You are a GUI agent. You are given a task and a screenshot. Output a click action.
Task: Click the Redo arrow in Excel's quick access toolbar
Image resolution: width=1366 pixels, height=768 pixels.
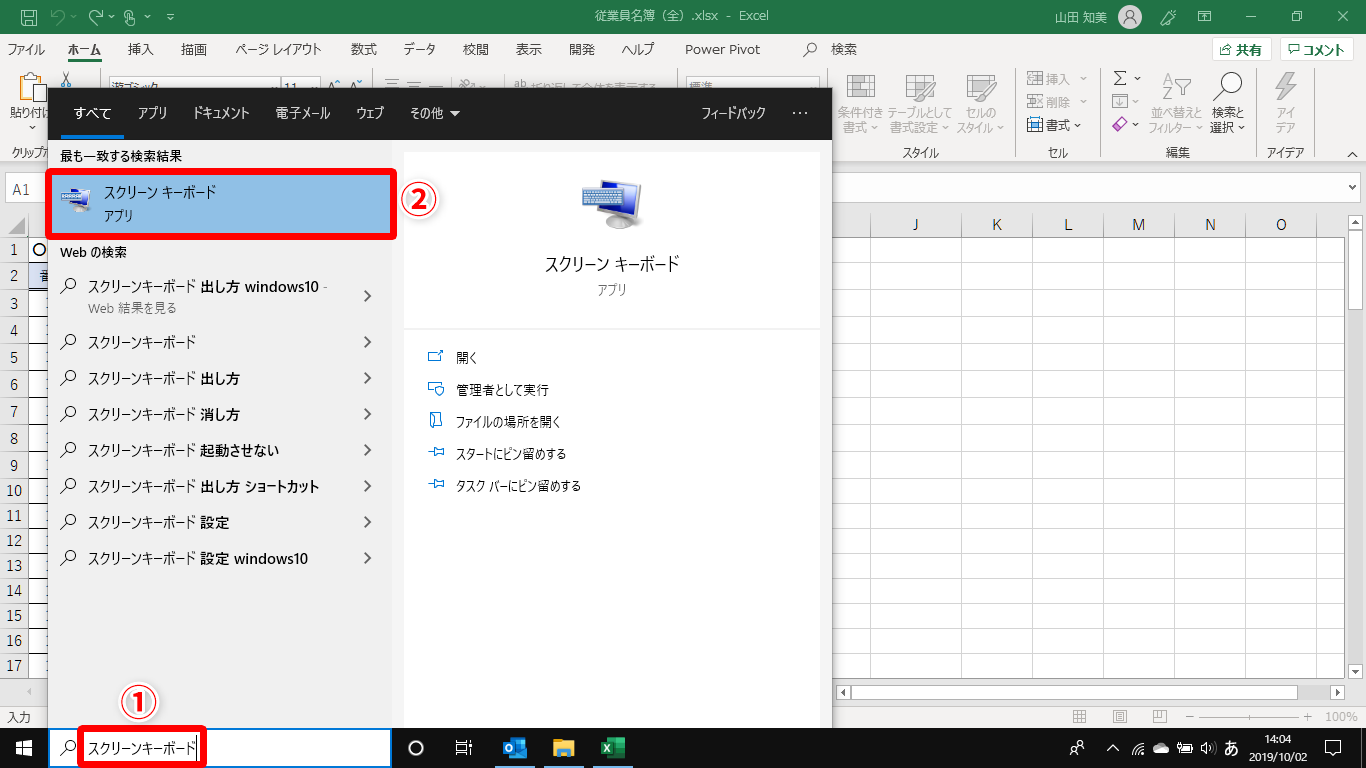[x=97, y=17]
